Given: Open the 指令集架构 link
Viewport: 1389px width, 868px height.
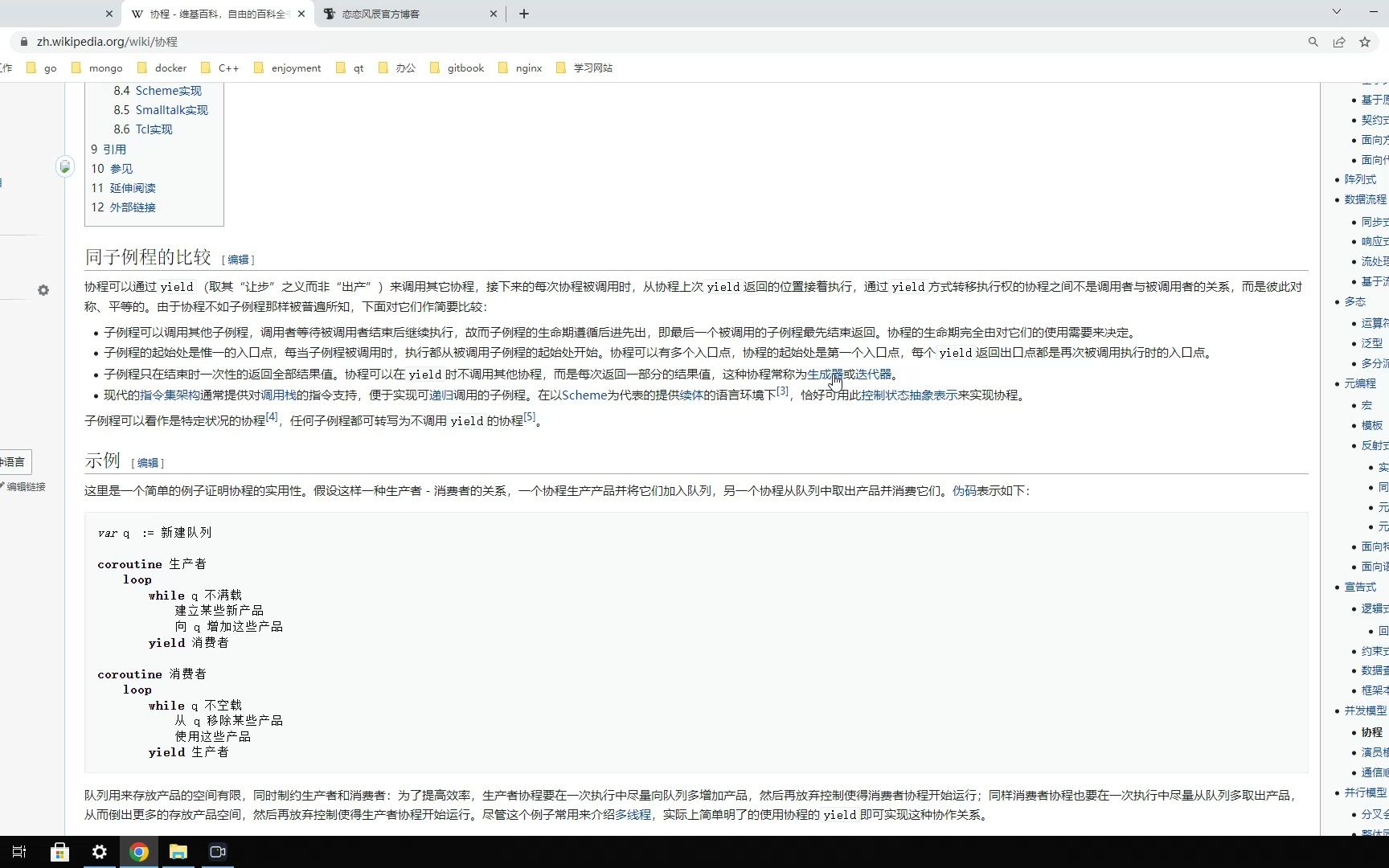Looking at the screenshot, I should tap(170, 395).
